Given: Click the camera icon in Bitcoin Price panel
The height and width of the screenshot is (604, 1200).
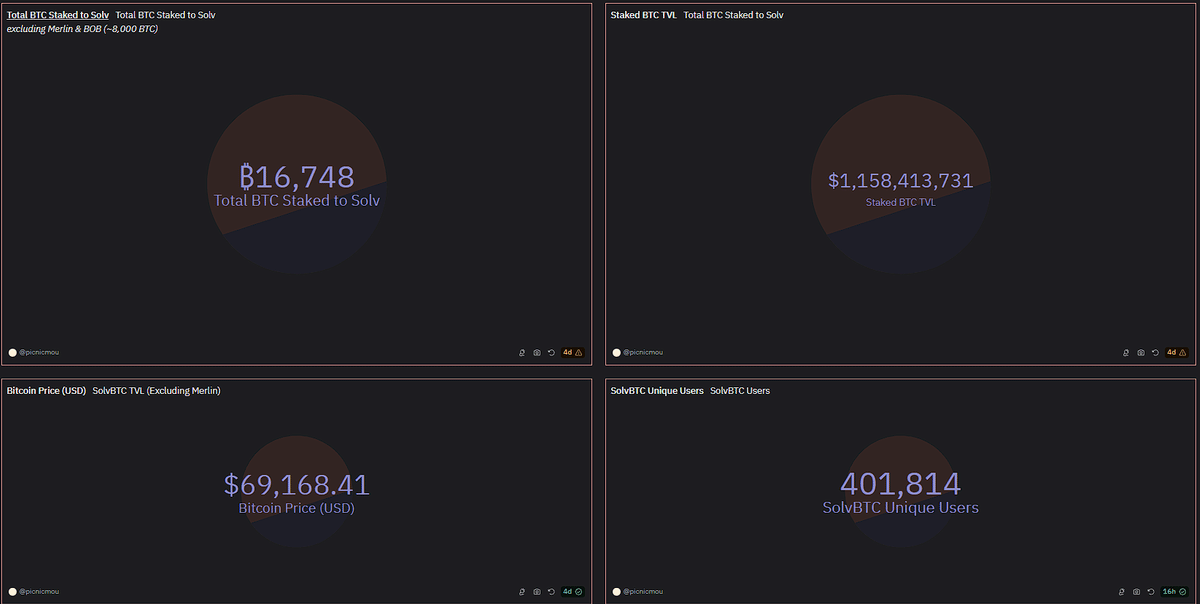Looking at the screenshot, I should click(x=537, y=591).
